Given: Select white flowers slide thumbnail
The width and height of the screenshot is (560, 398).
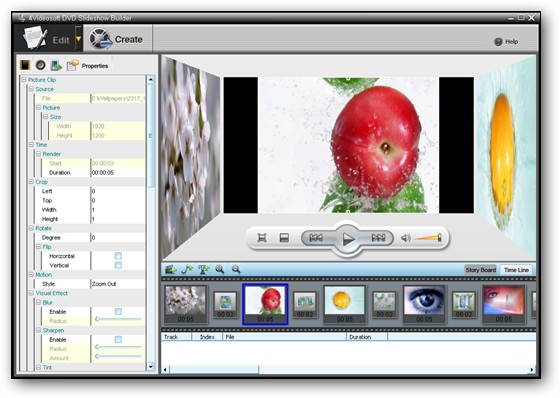Looking at the screenshot, I should tap(186, 304).
